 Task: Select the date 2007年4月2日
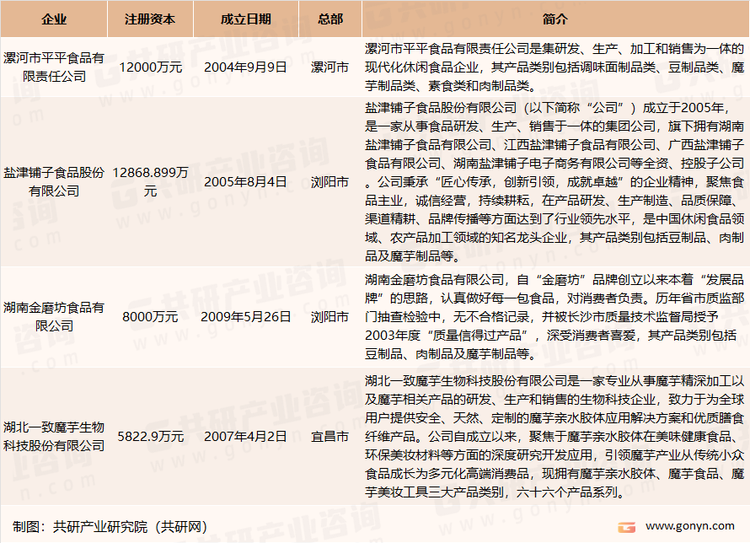click(245, 436)
